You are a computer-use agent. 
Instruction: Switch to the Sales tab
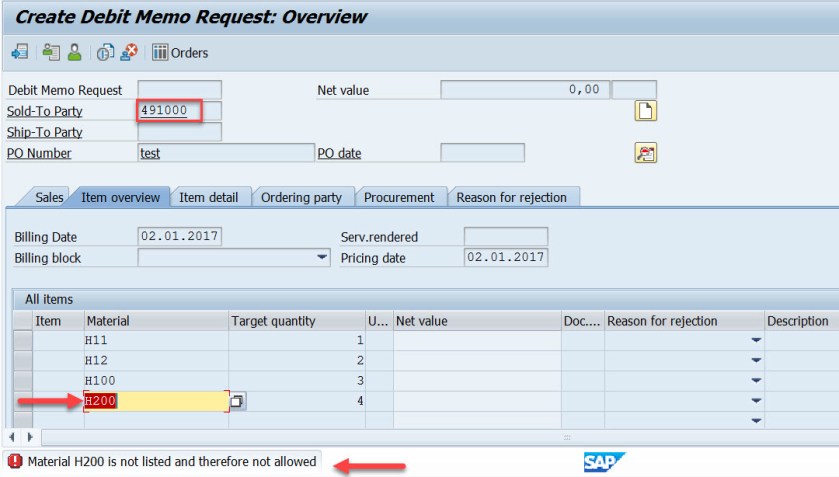49,198
